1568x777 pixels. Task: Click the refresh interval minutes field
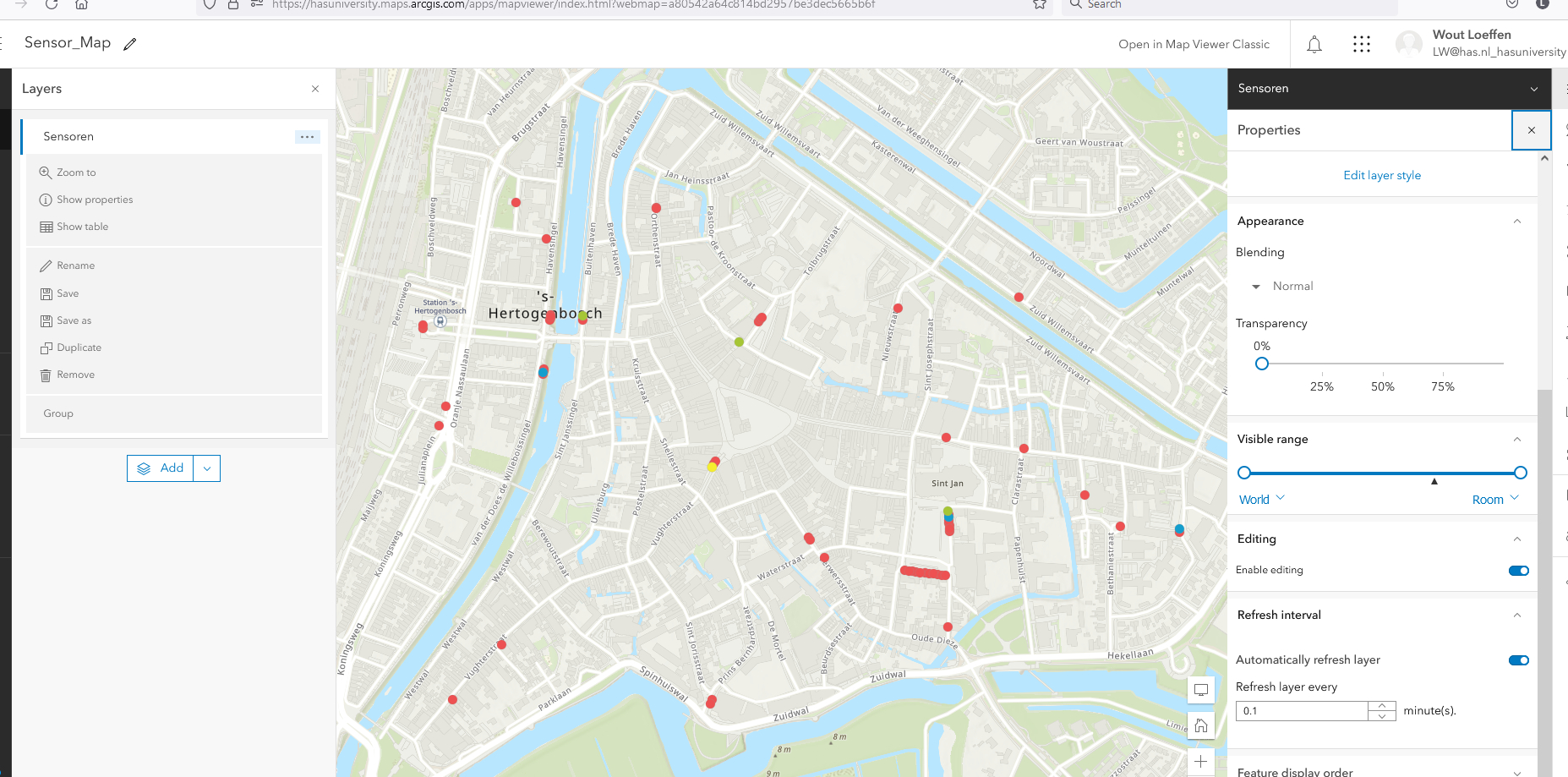point(1302,711)
